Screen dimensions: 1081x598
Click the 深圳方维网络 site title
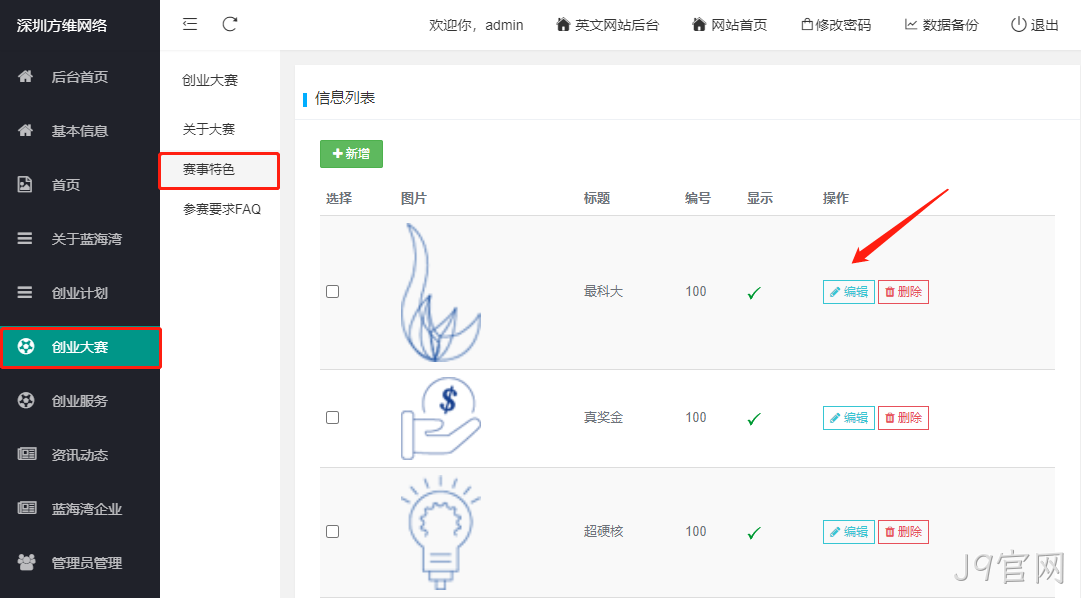(62, 26)
